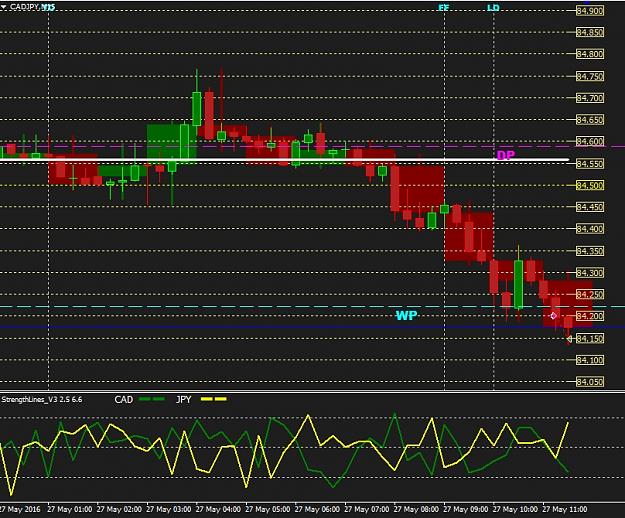The image size is (625, 518).
Task: Click the 27 May 10:00 time label
Action: pyautogui.click(x=515, y=509)
